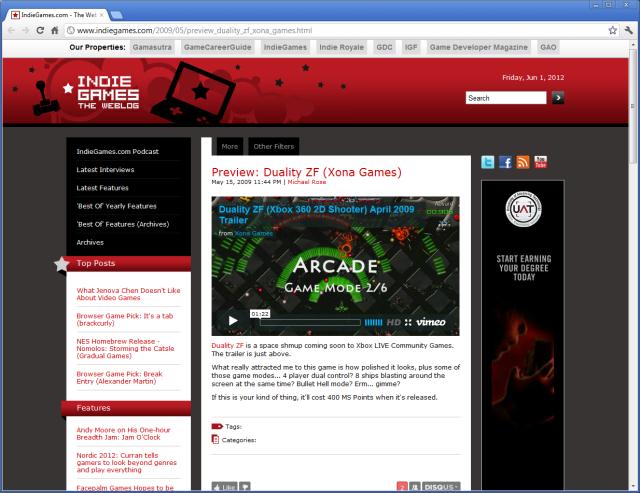The height and width of the screenshot is (493, 640).
Task: Submit search with the arrow button
Action: (558, 98)
